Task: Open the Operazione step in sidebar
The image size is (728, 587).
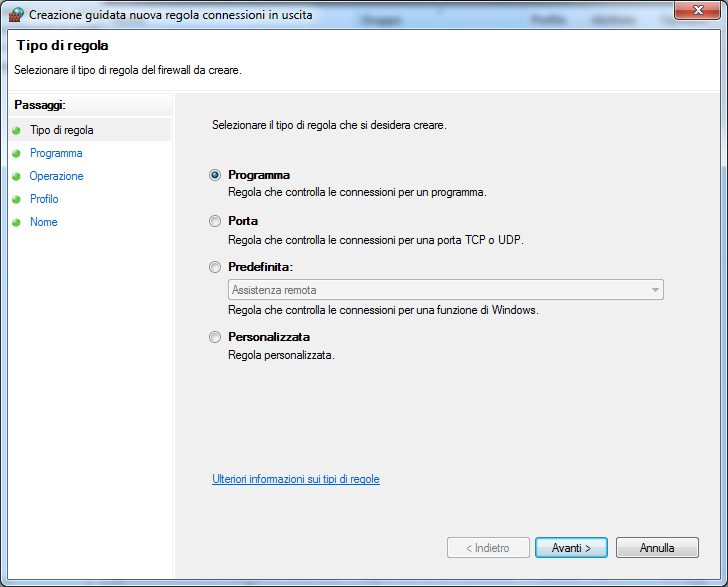Action: (57, 176)
